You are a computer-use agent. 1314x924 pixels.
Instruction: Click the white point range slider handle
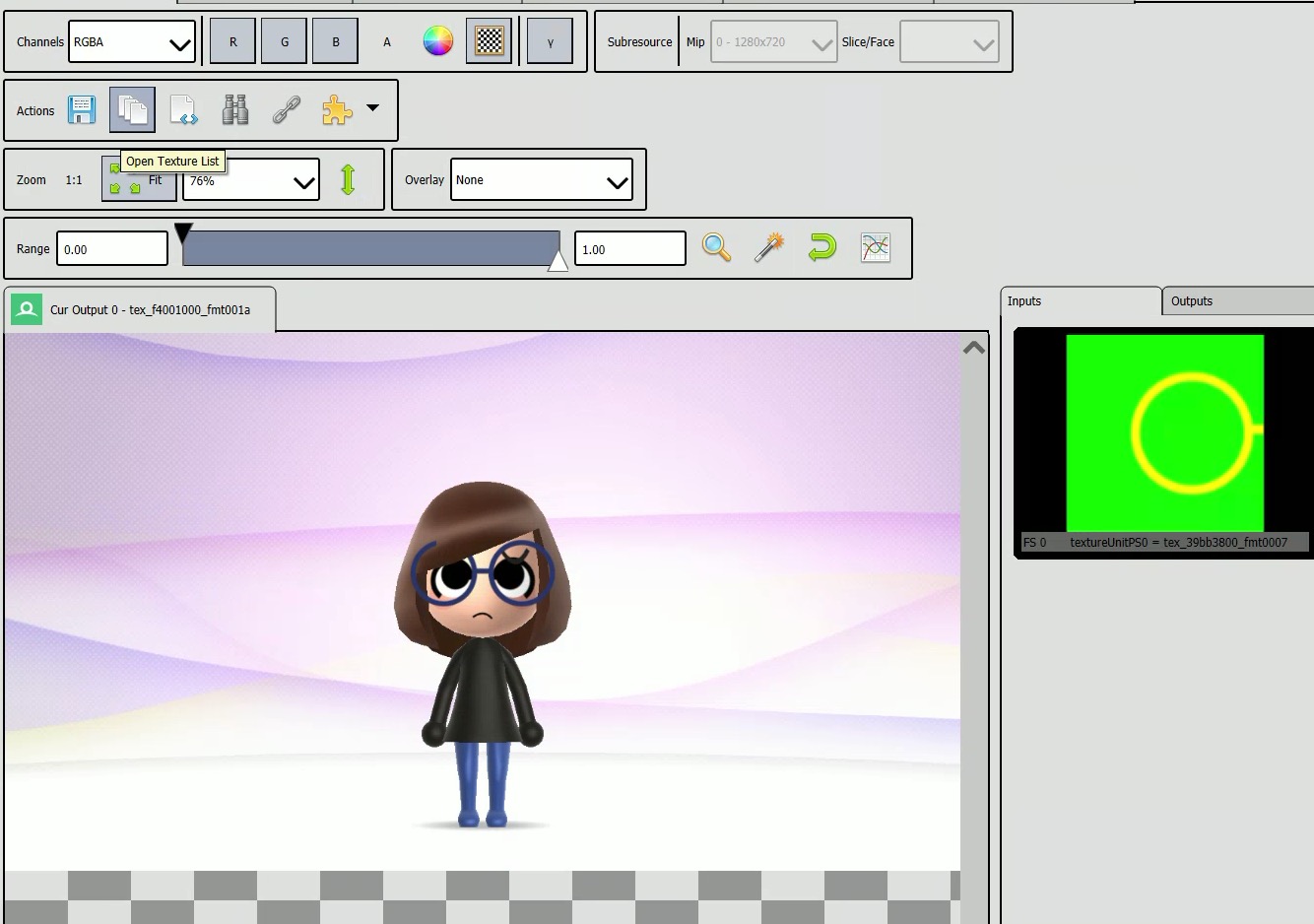pyautogui.click(x=558, y=261)
